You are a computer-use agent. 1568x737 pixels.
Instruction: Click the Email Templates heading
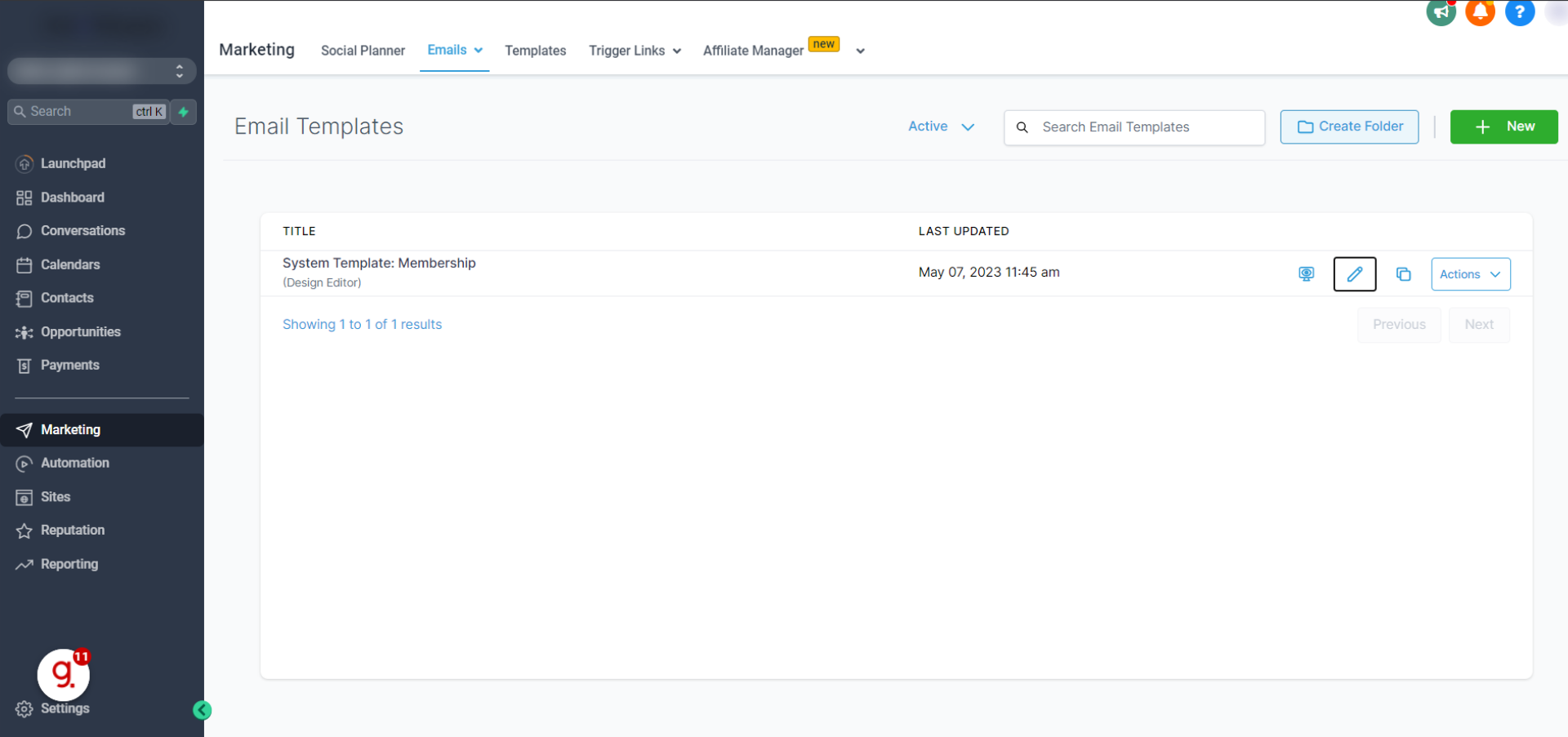(x=318, y=127)
